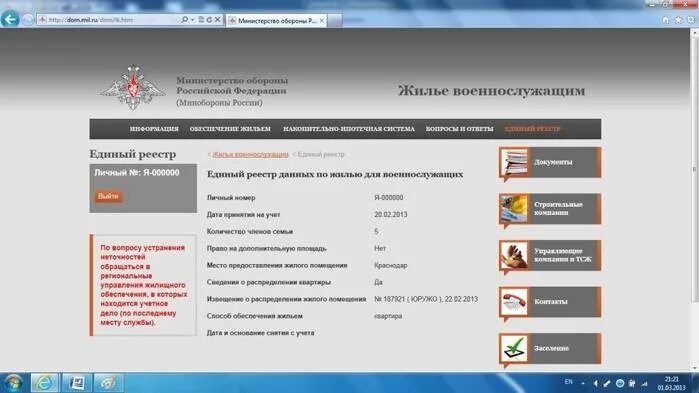Click the compatibility view icon in address bar
This screenshot has height=393, width=699.
click(x=201, y=20)
